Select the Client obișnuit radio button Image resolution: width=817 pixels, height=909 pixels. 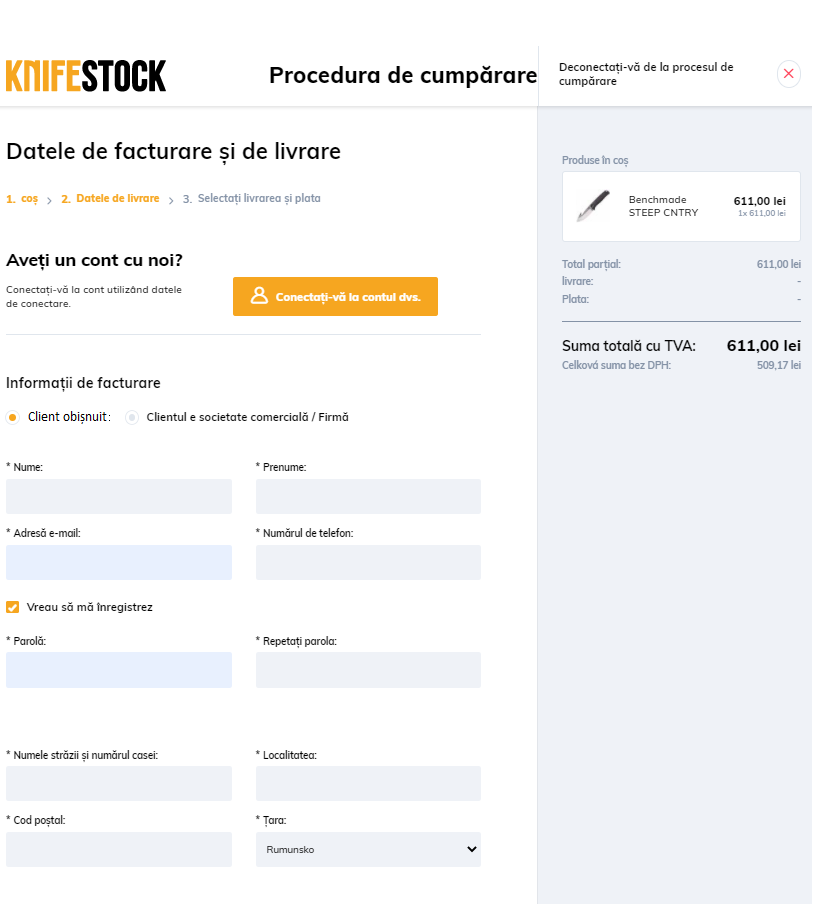pos(12,417)
